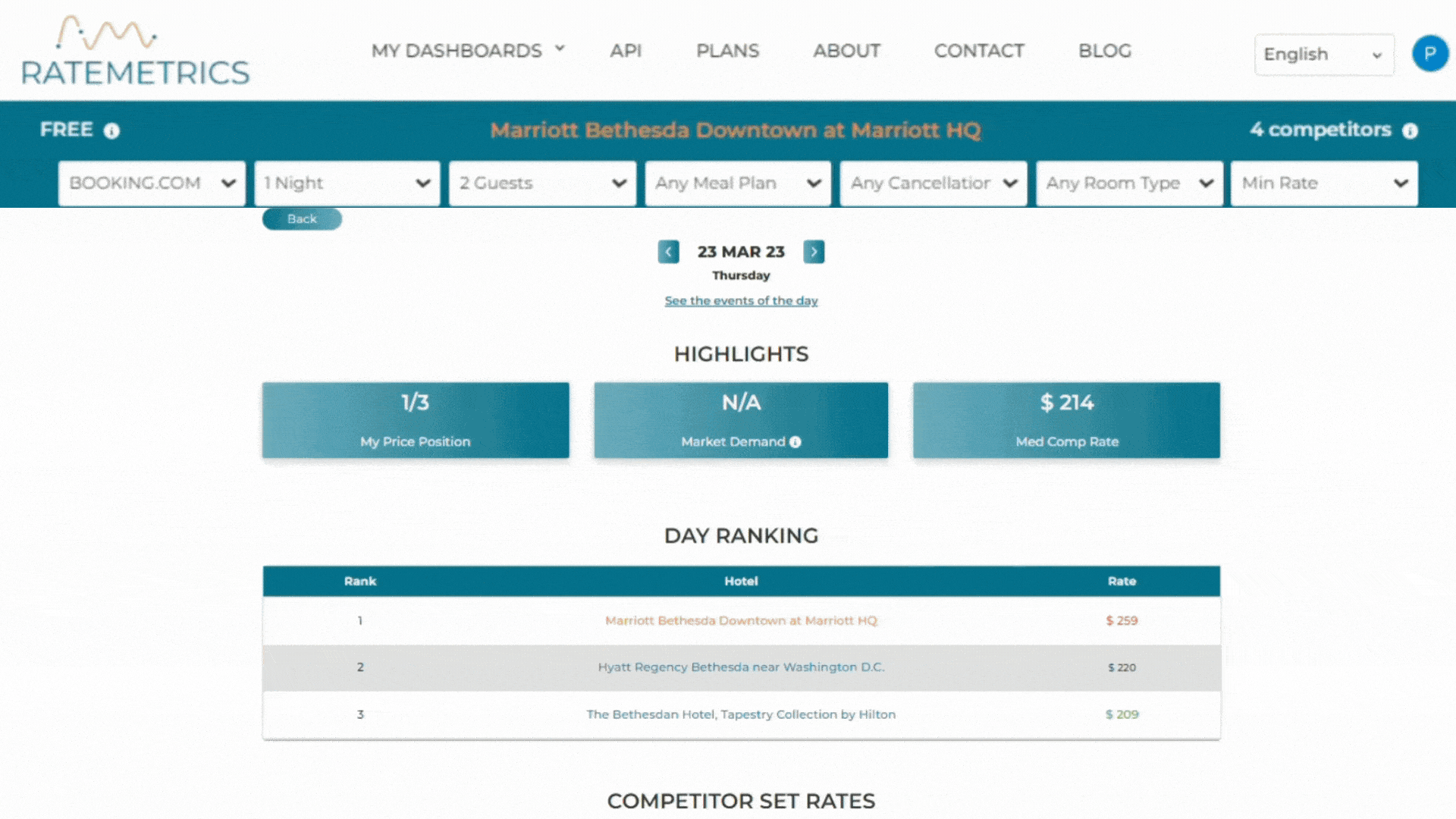Go to previous day arrow

pos(668,252)
